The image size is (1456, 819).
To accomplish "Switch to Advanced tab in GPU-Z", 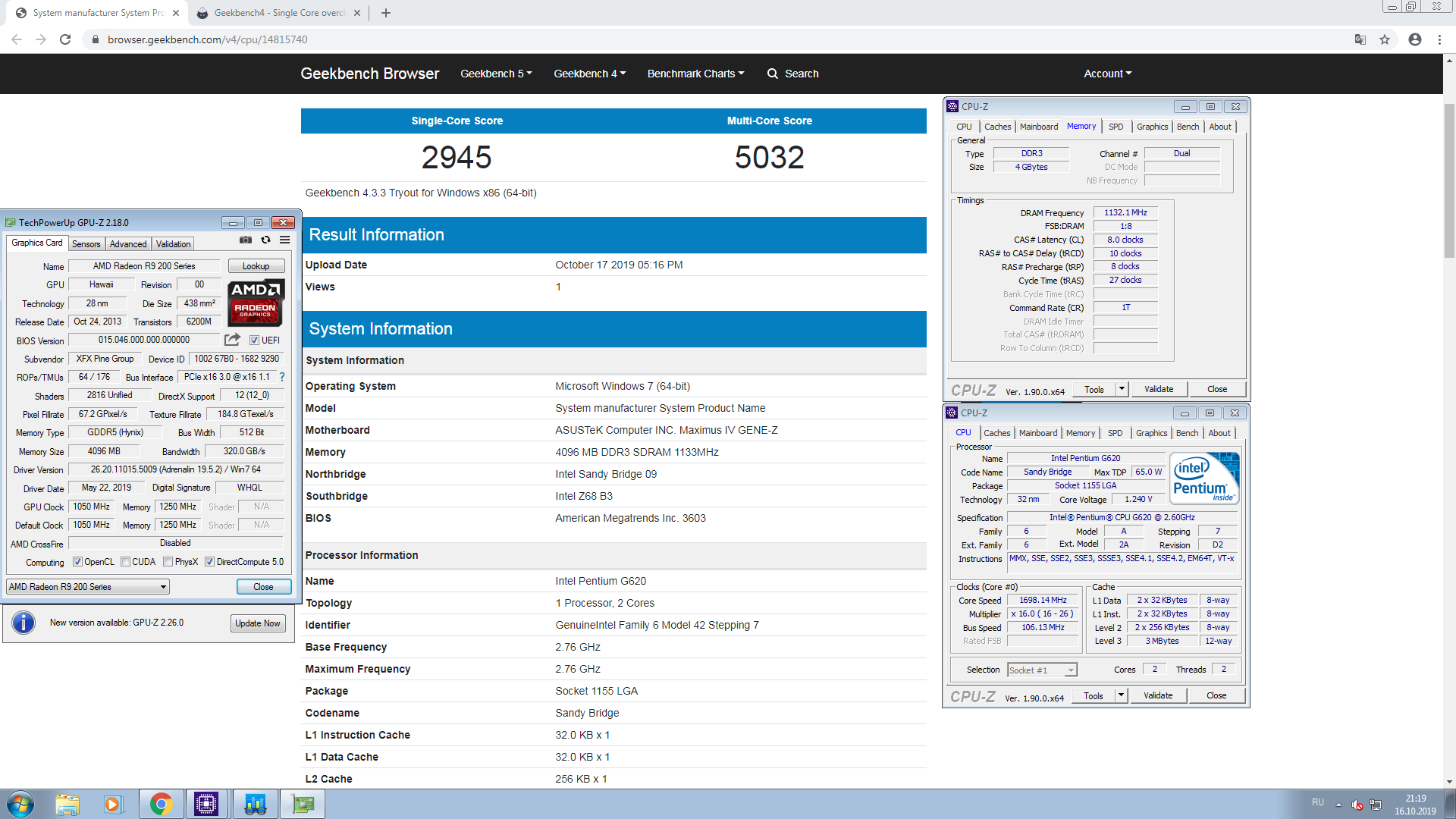I will point(128,244).
